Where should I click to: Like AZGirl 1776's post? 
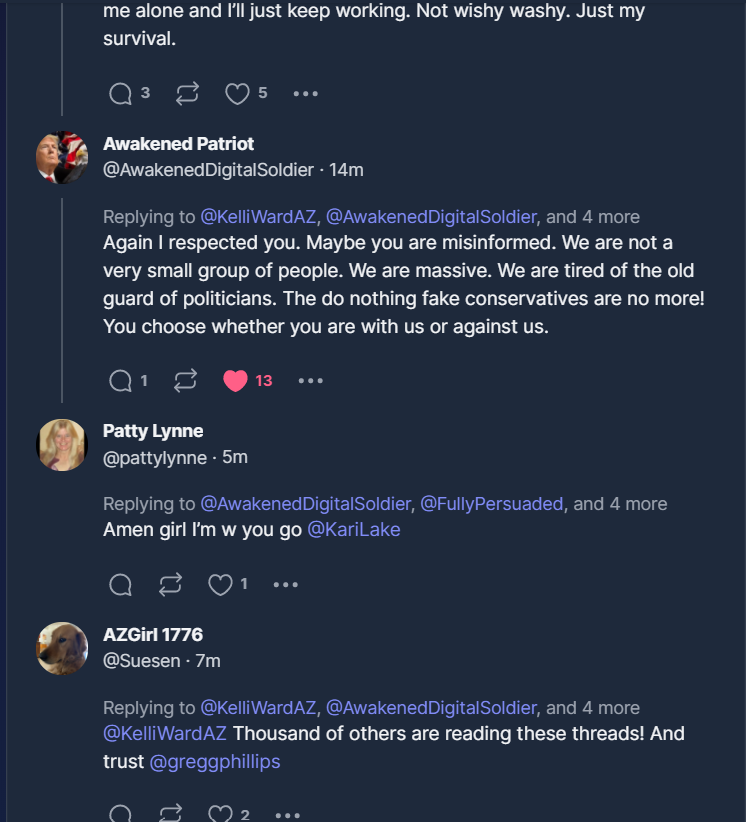[220, 814]
